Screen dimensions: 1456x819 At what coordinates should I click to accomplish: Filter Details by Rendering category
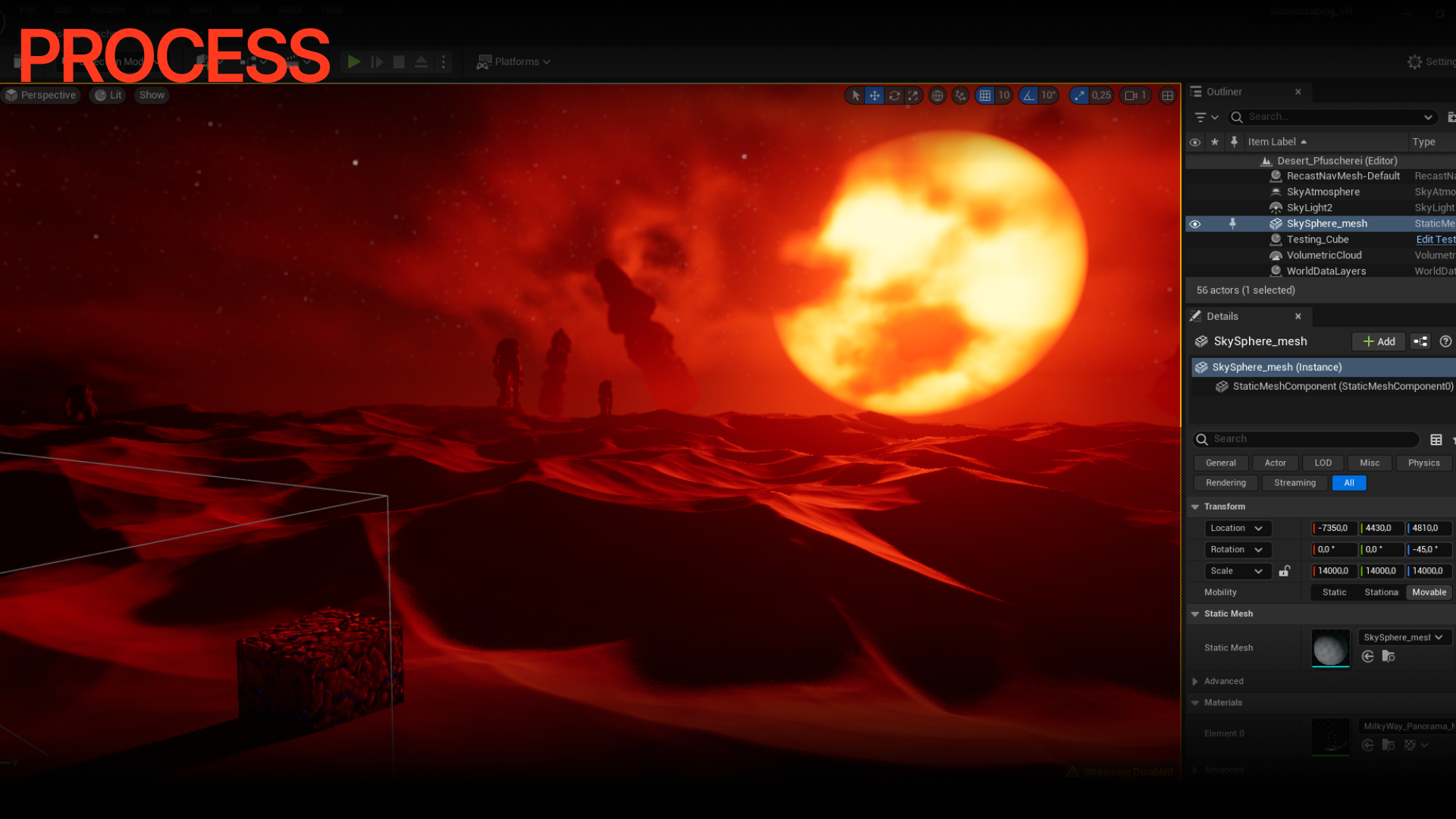click(x=1225, y=483)
